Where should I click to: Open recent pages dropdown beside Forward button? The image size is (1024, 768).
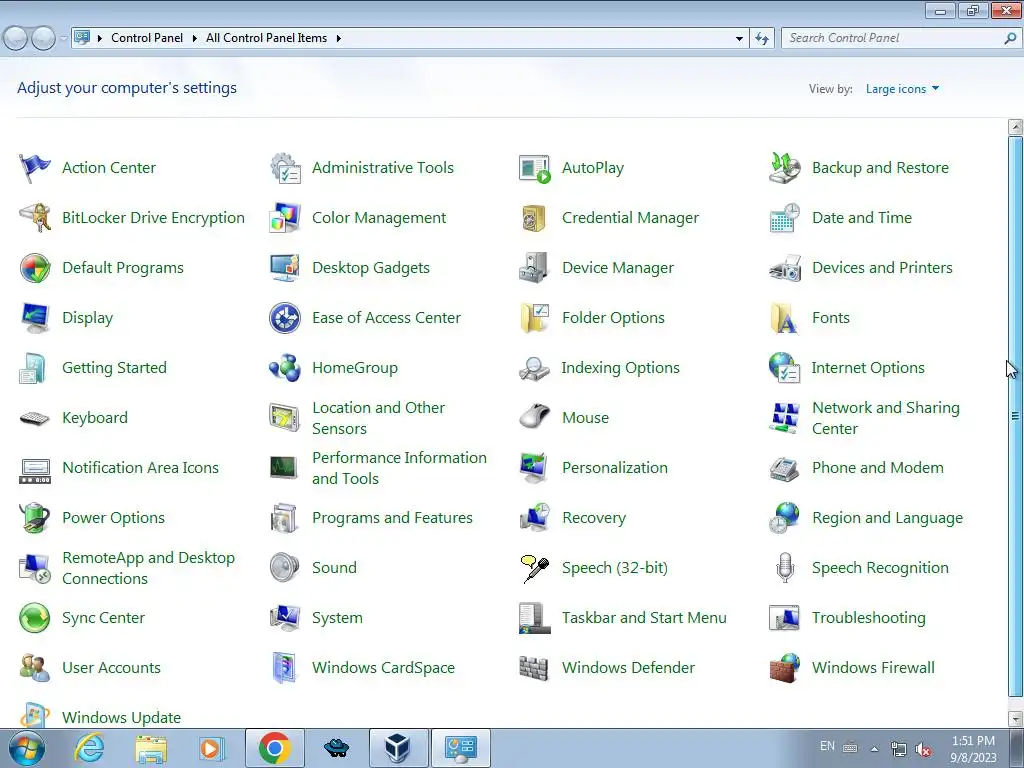click(x=63, y=39)
